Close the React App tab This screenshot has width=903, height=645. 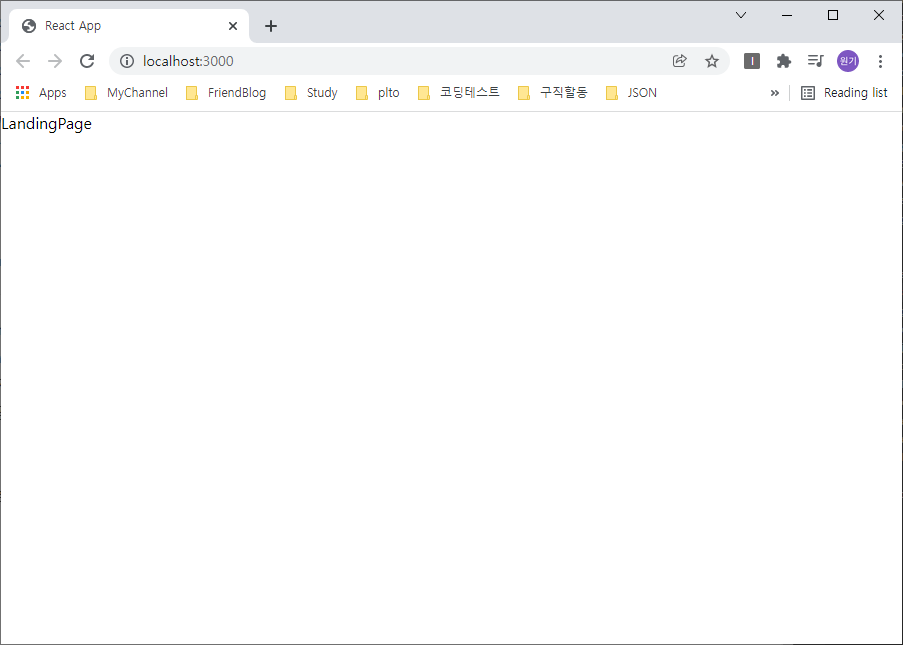pos(233,26)
